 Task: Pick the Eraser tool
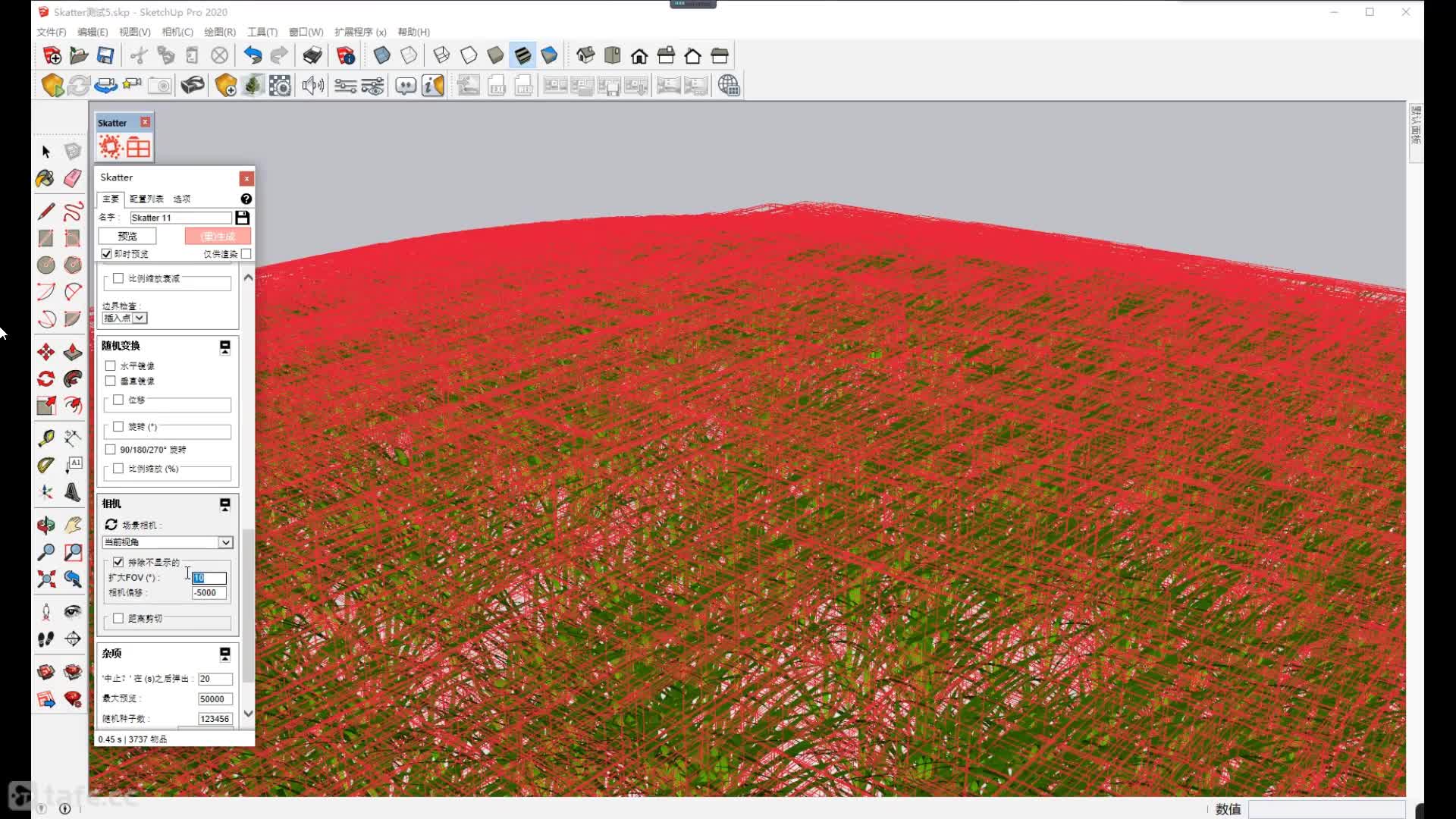point(73,178)
